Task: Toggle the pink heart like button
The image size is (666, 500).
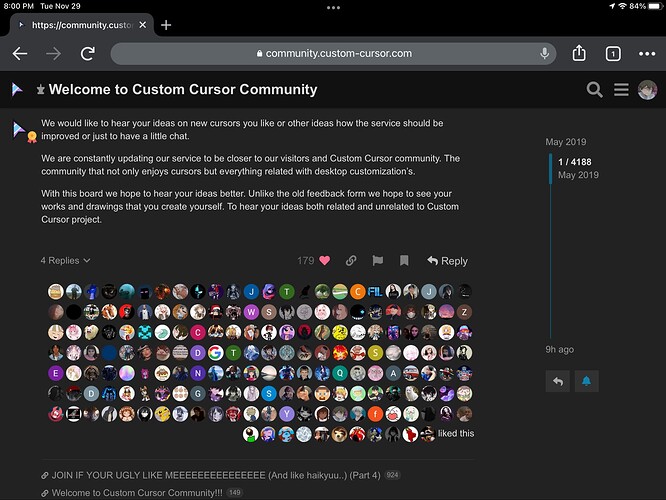Action: (325, 260)
